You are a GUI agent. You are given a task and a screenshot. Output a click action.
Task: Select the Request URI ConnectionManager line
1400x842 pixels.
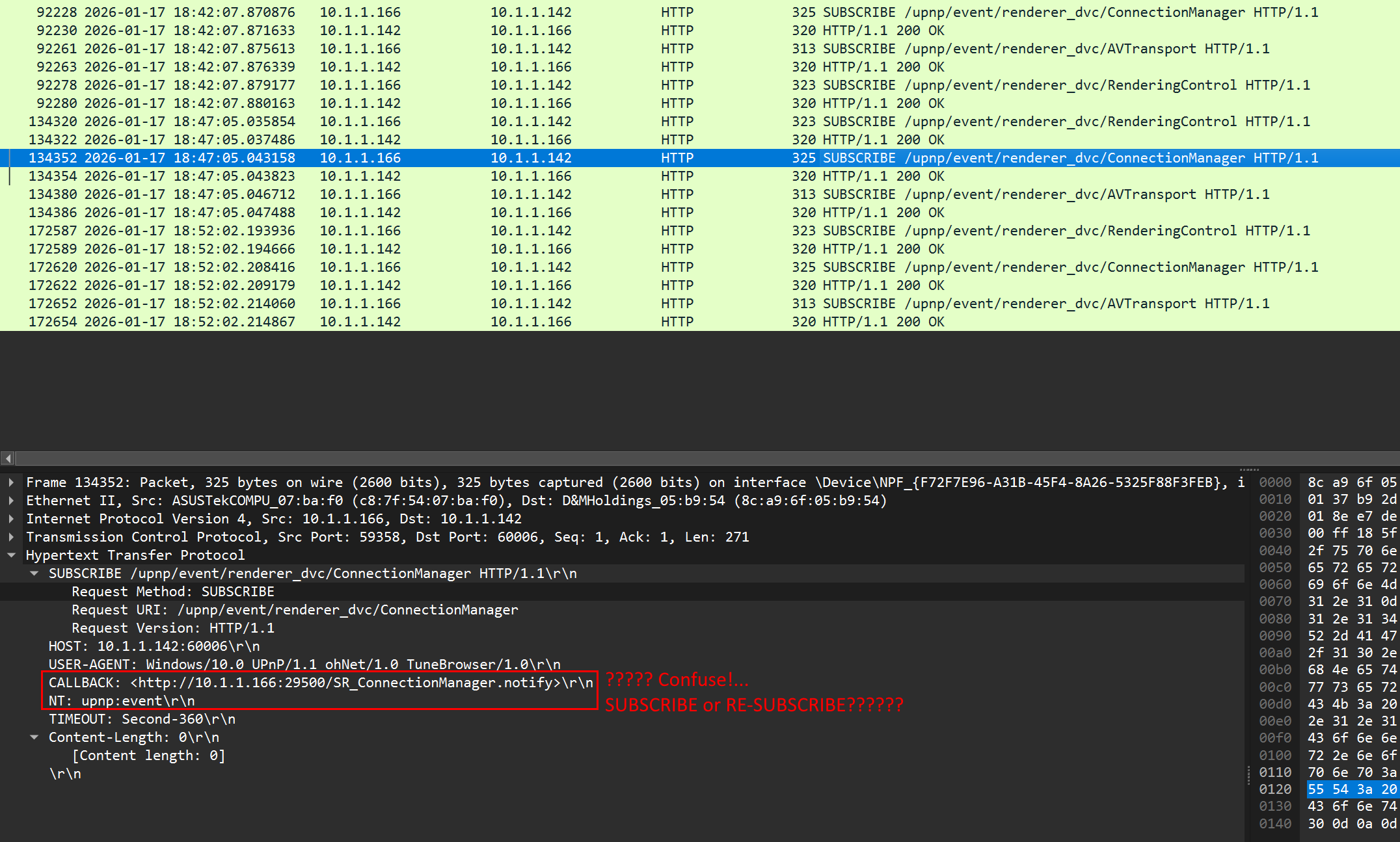(x=294, y=610)
